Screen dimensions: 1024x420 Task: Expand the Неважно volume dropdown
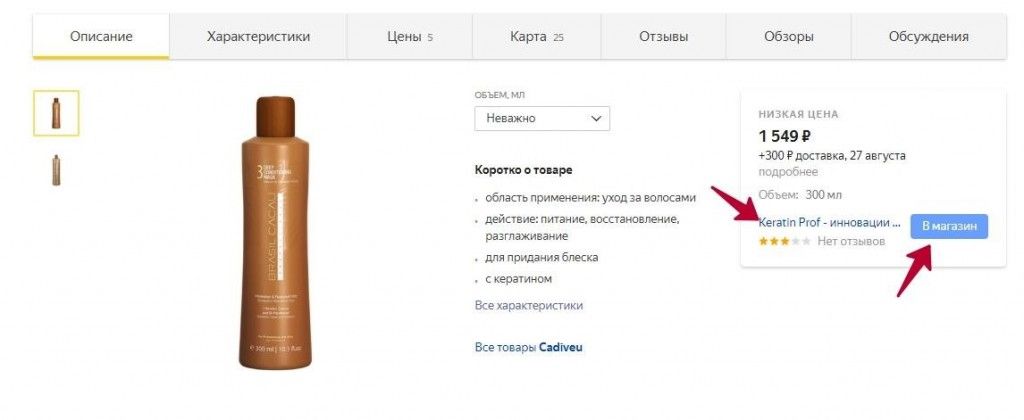(542, 118)
